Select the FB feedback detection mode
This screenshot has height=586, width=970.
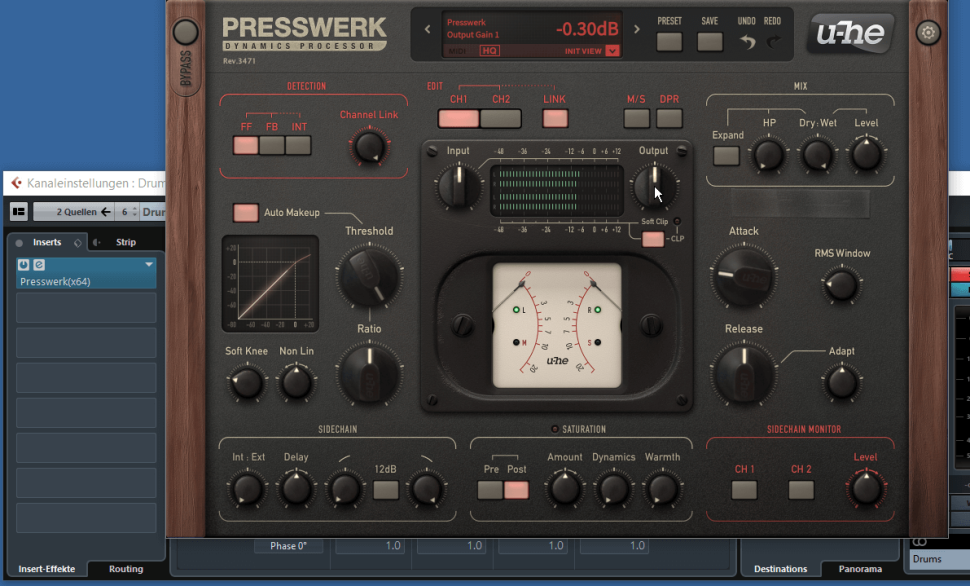tap(270, 145)
